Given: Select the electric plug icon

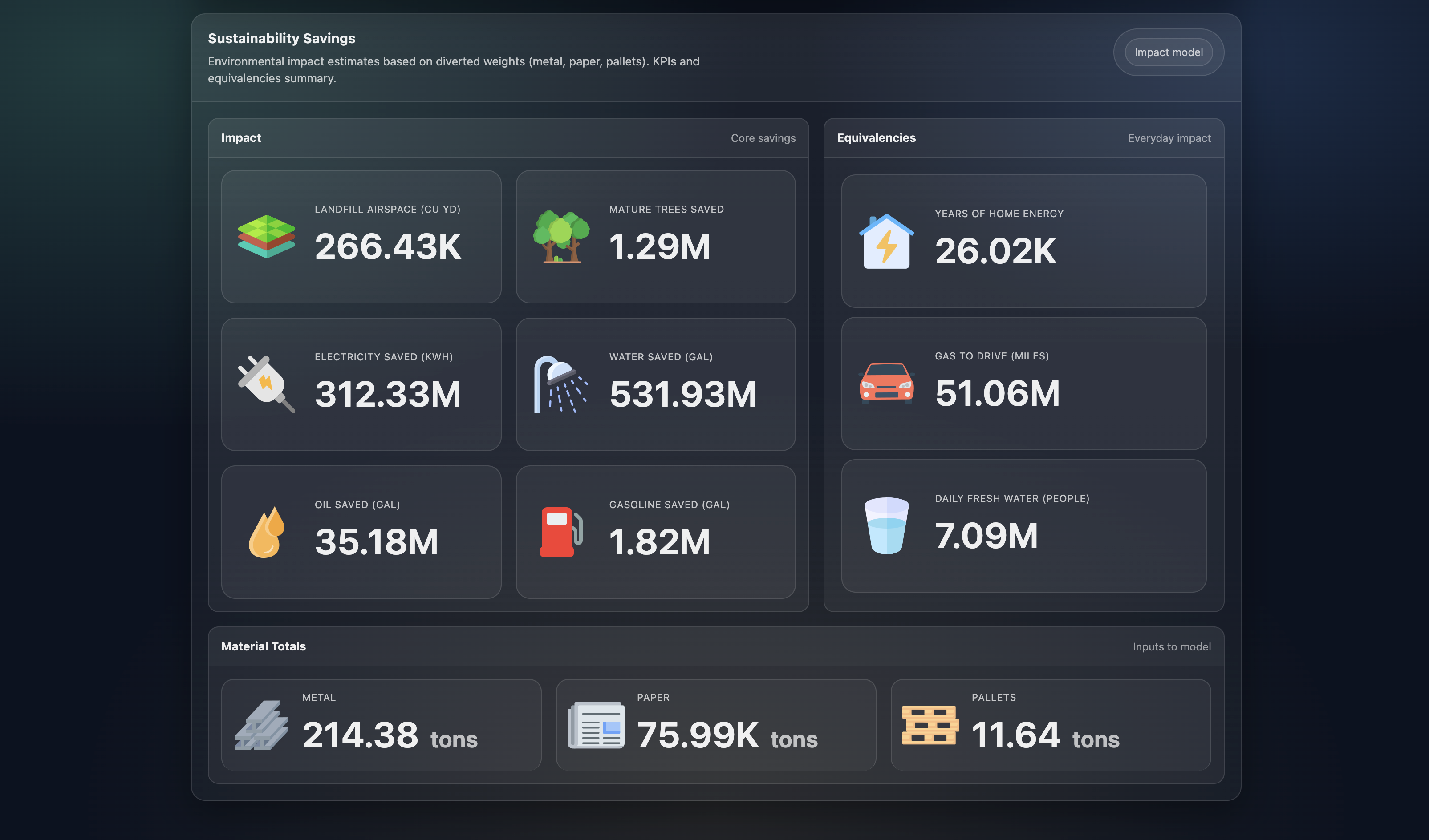Looking at the screenshot, I should point(267,384).
